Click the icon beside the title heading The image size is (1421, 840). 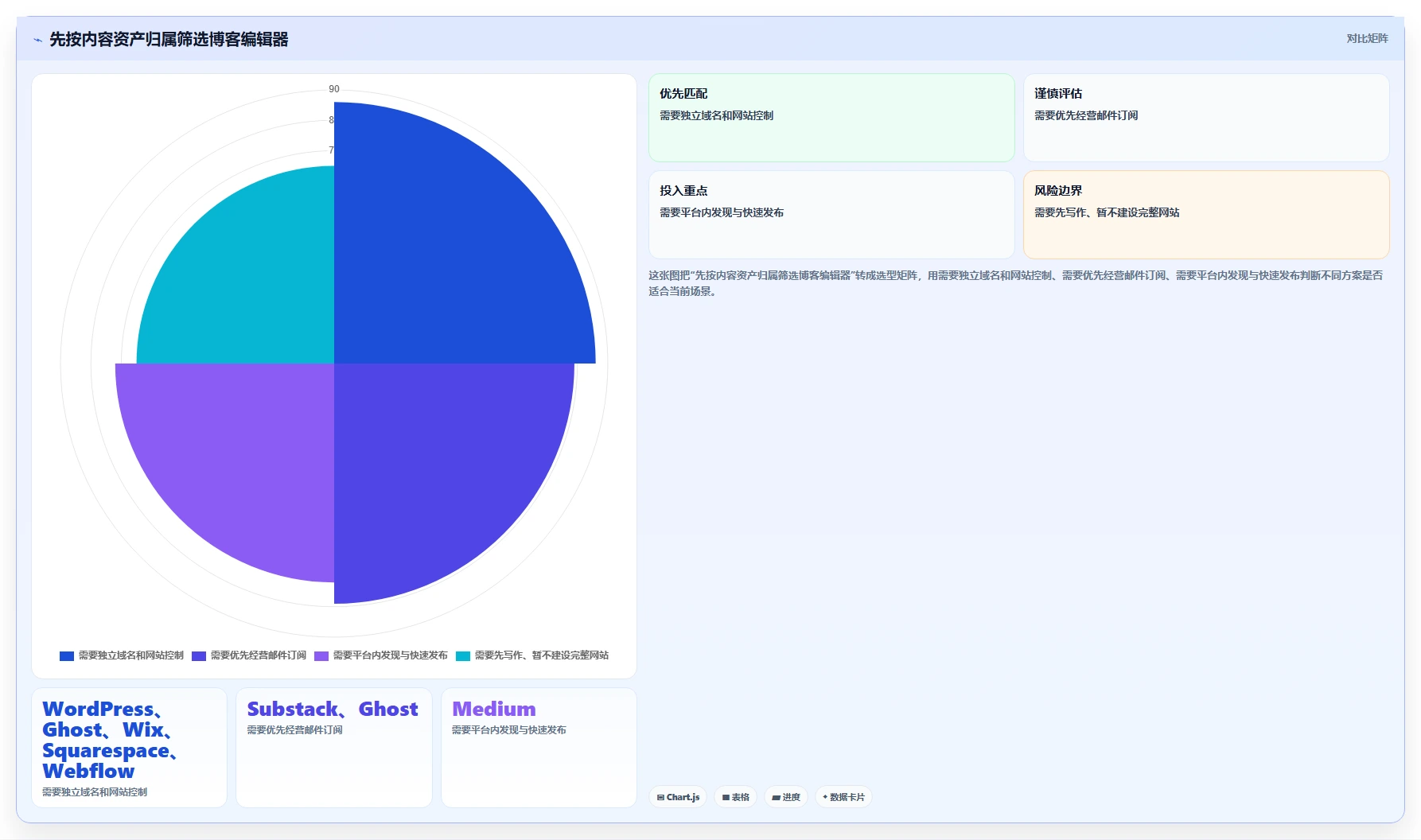37,40
